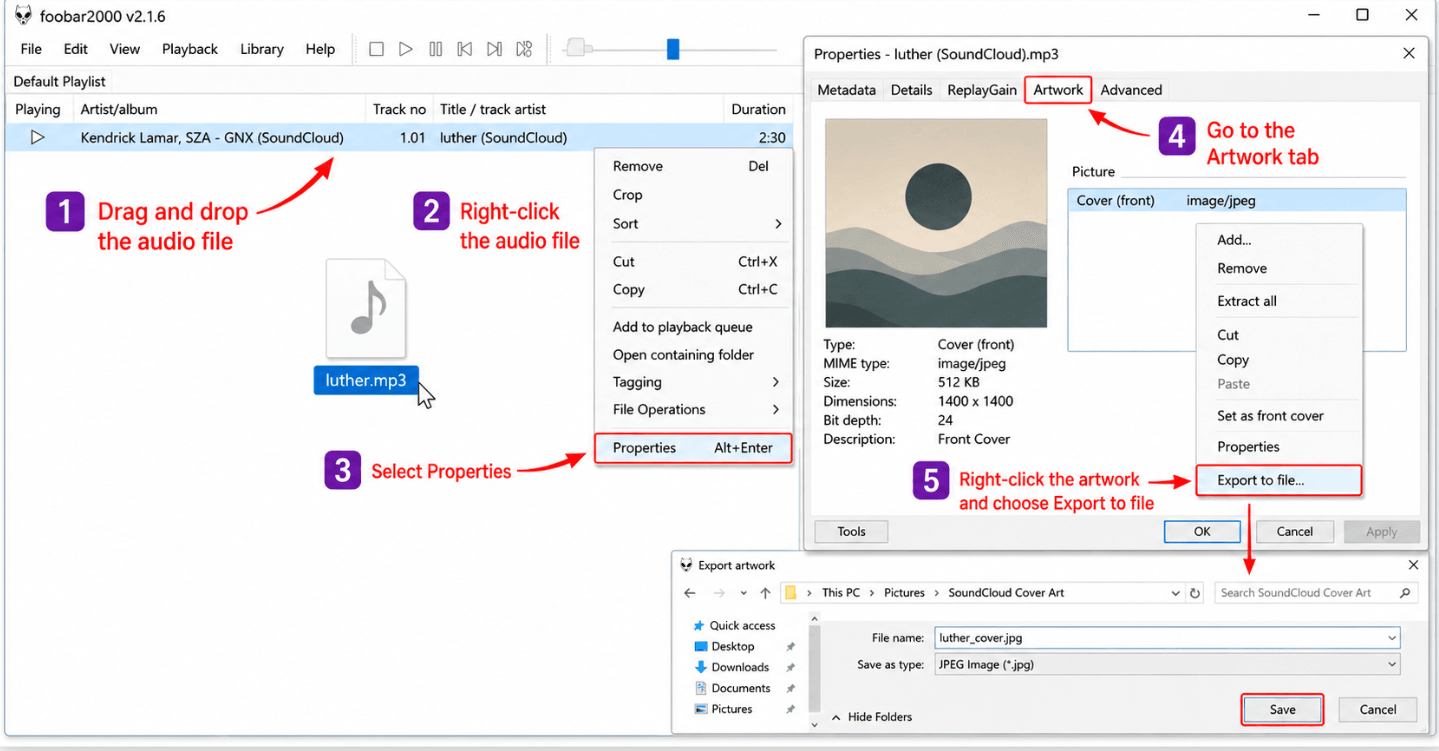Image resolution: width=1439 pixels, height=751 pixels.
Task: Click the pin icon beside Documents
Action: pyautogui.click(x=790, y=689)
